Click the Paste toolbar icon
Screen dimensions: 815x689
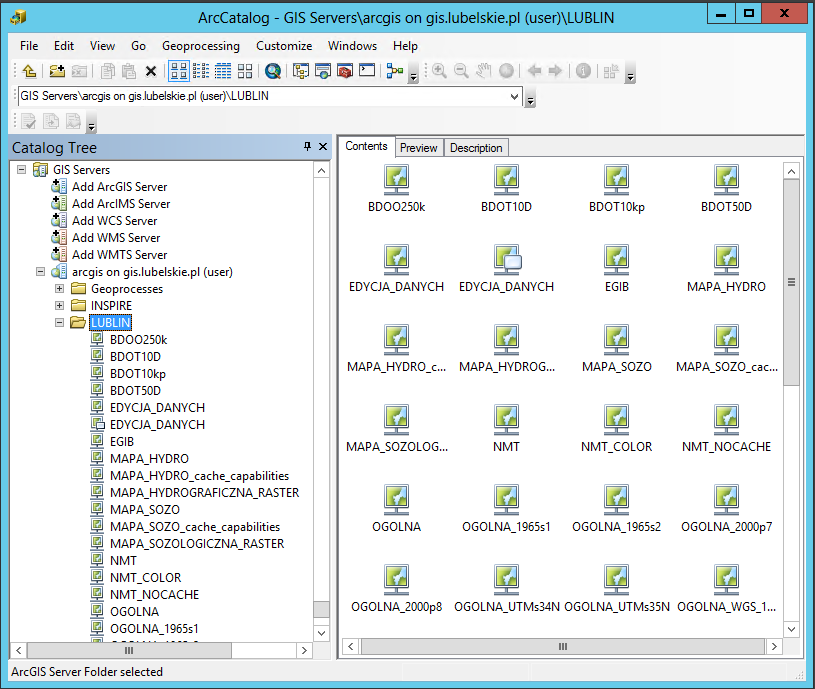129,71
